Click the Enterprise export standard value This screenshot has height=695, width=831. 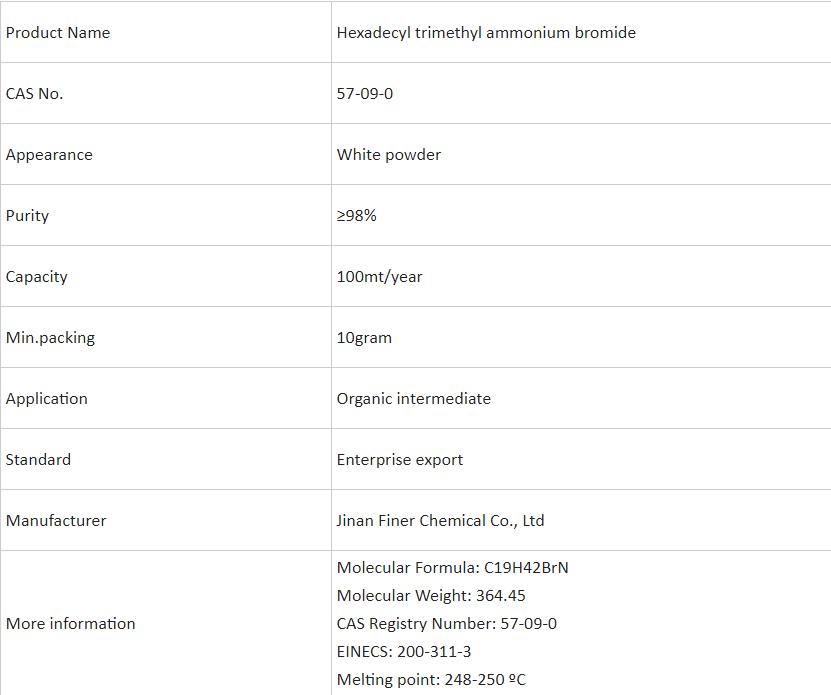tap(400, 459)
